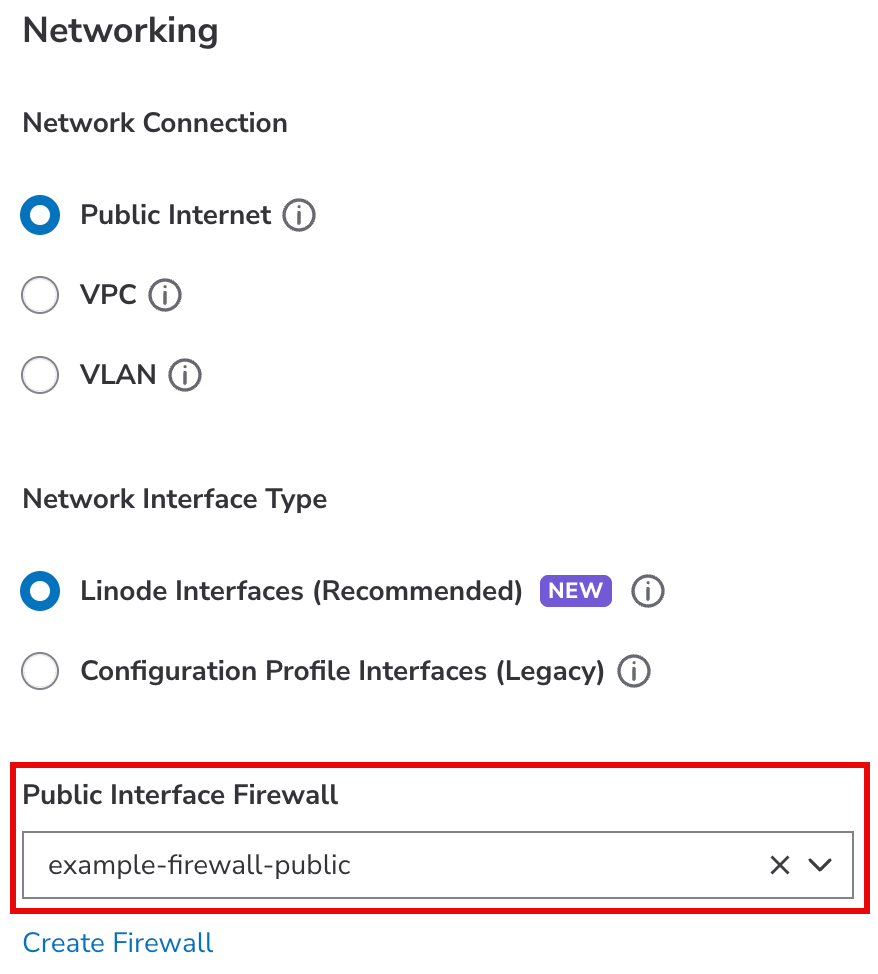Click the NEW badge next to Linode Interfaces
The image size is (878, 974).
click(575, 591)
